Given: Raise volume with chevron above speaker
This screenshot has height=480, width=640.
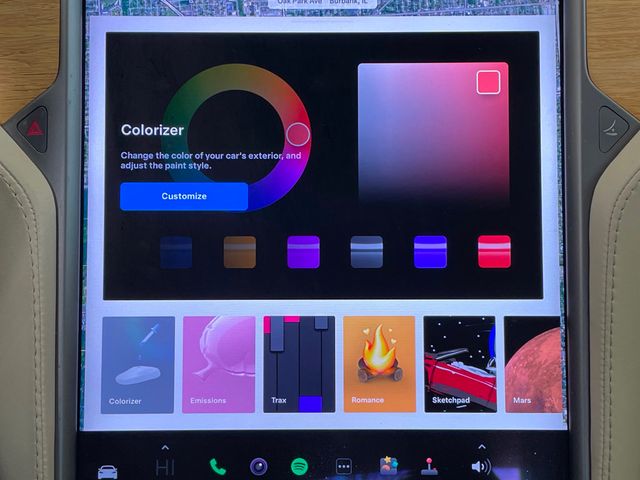Looking at the screenshot, I should 481,446.
